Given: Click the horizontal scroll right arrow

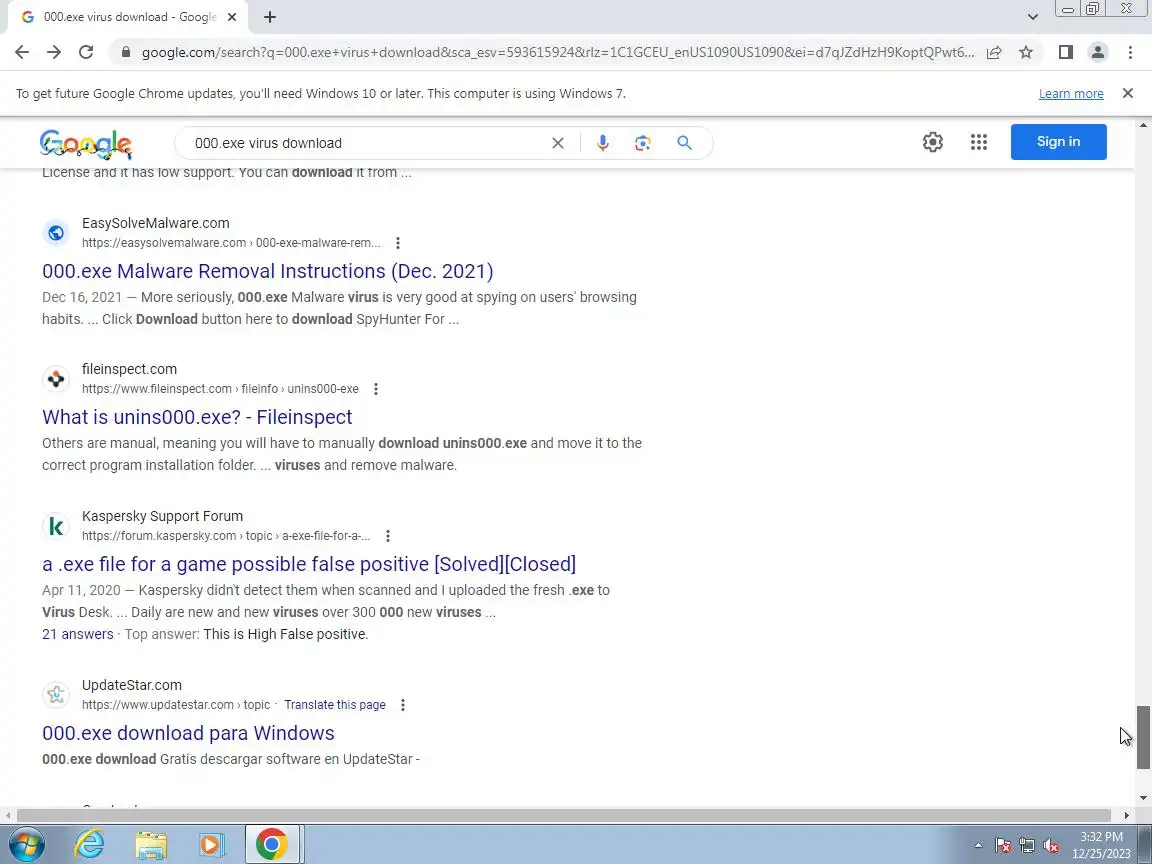Looking at the screenshot, I should [x=1127, y=815].
